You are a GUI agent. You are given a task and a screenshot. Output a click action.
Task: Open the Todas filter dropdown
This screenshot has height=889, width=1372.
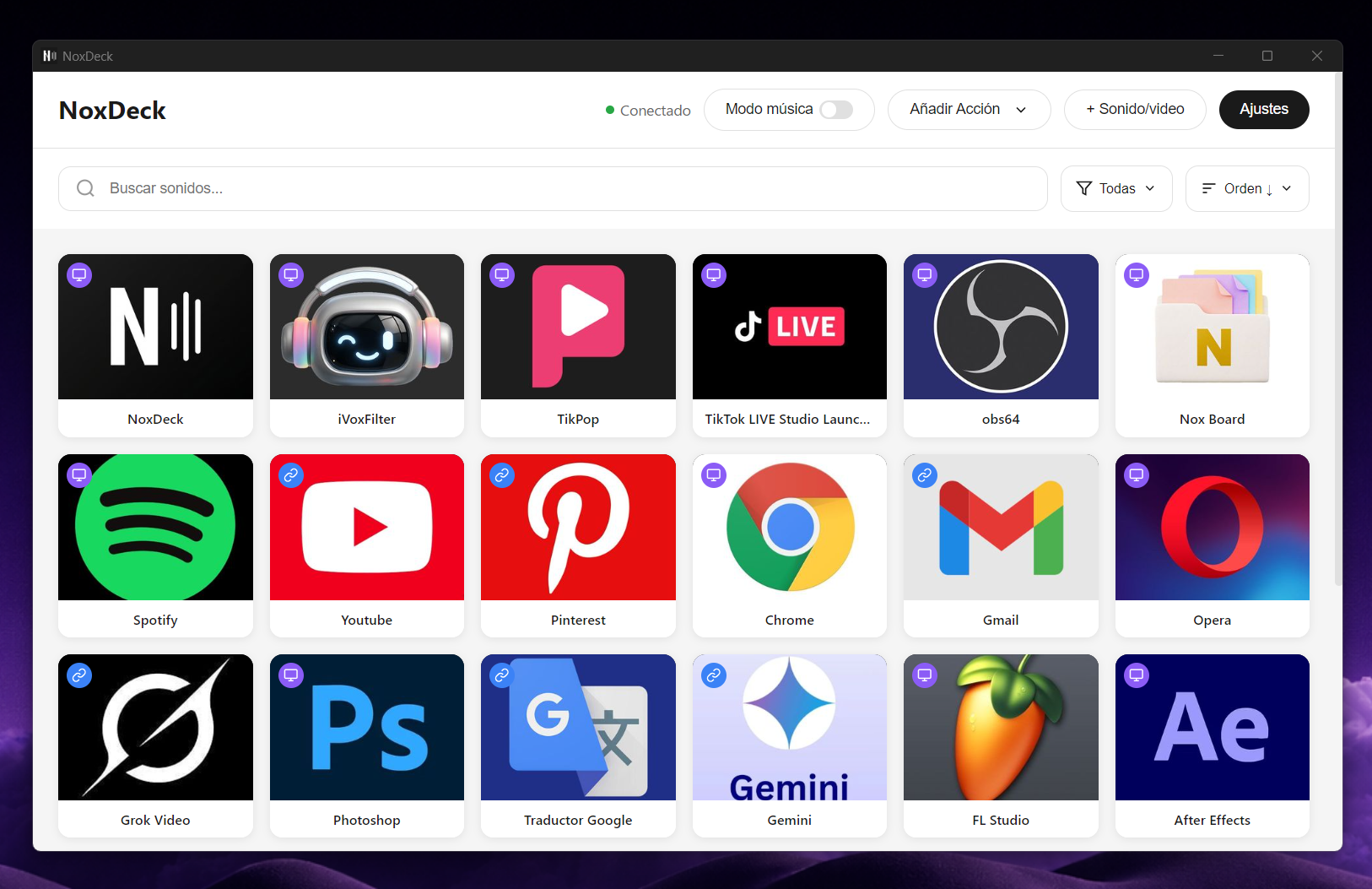point(1115,188)
